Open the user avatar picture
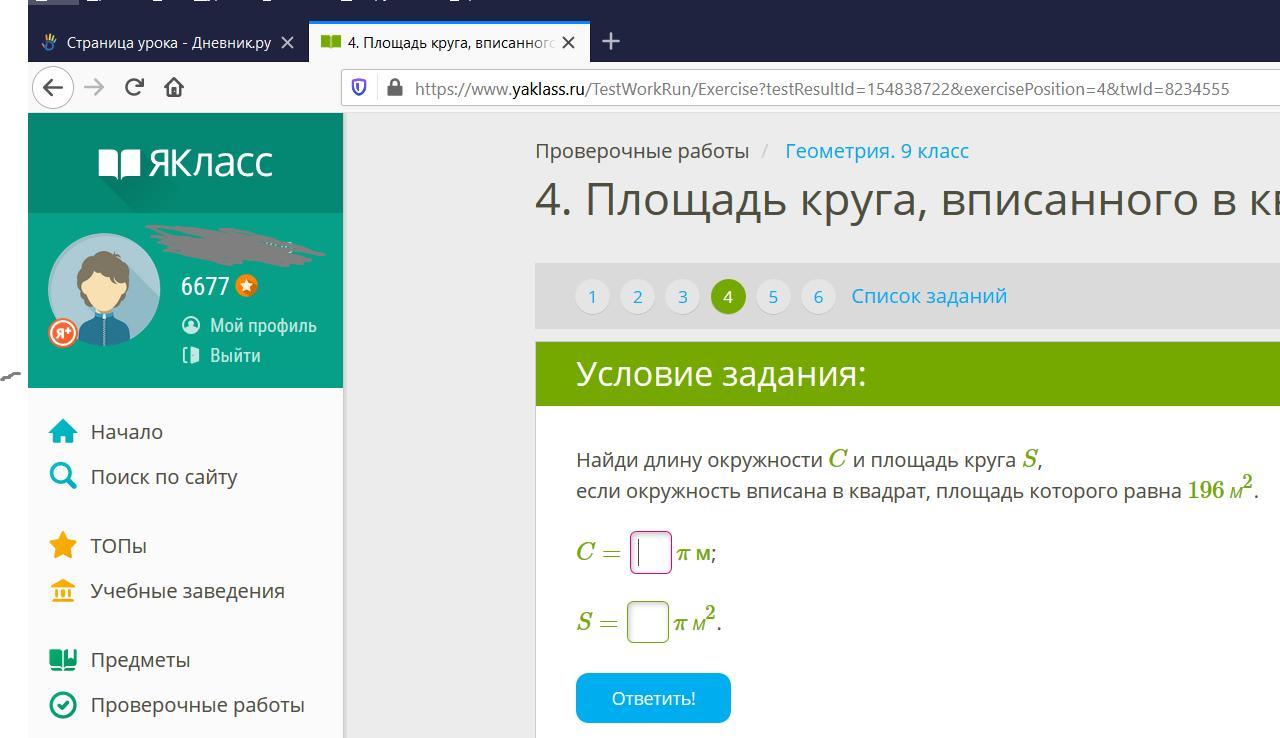The width and height of the screenshot is (1280, 738). point(104,290)
